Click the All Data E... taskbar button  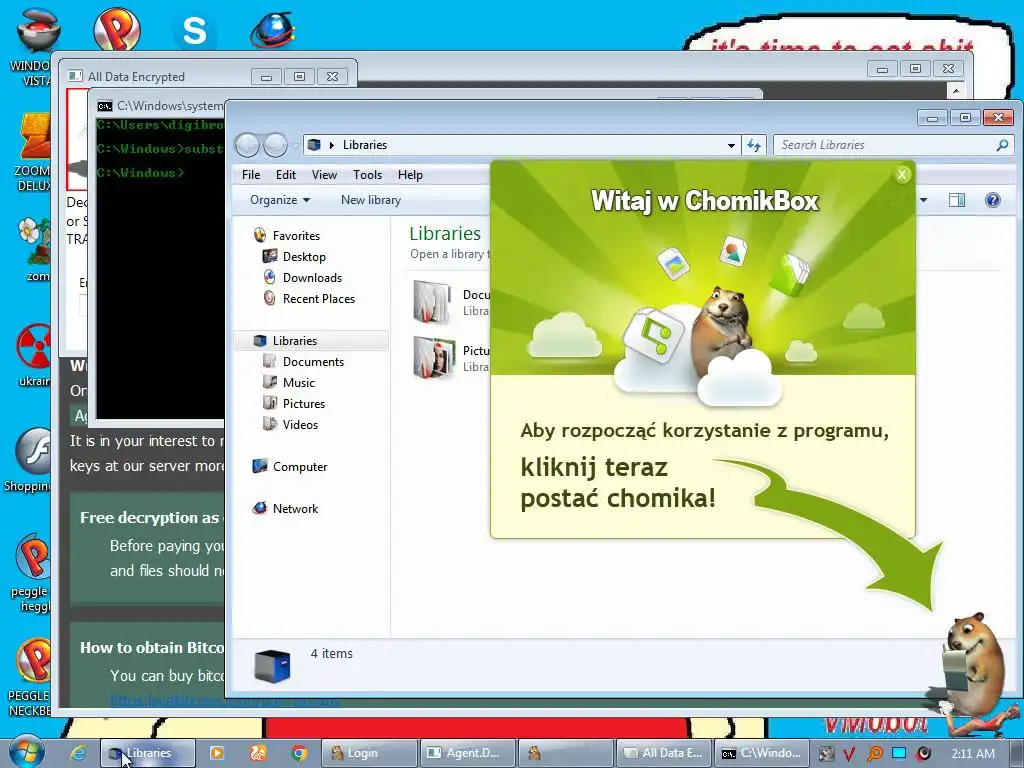point(664,753)
